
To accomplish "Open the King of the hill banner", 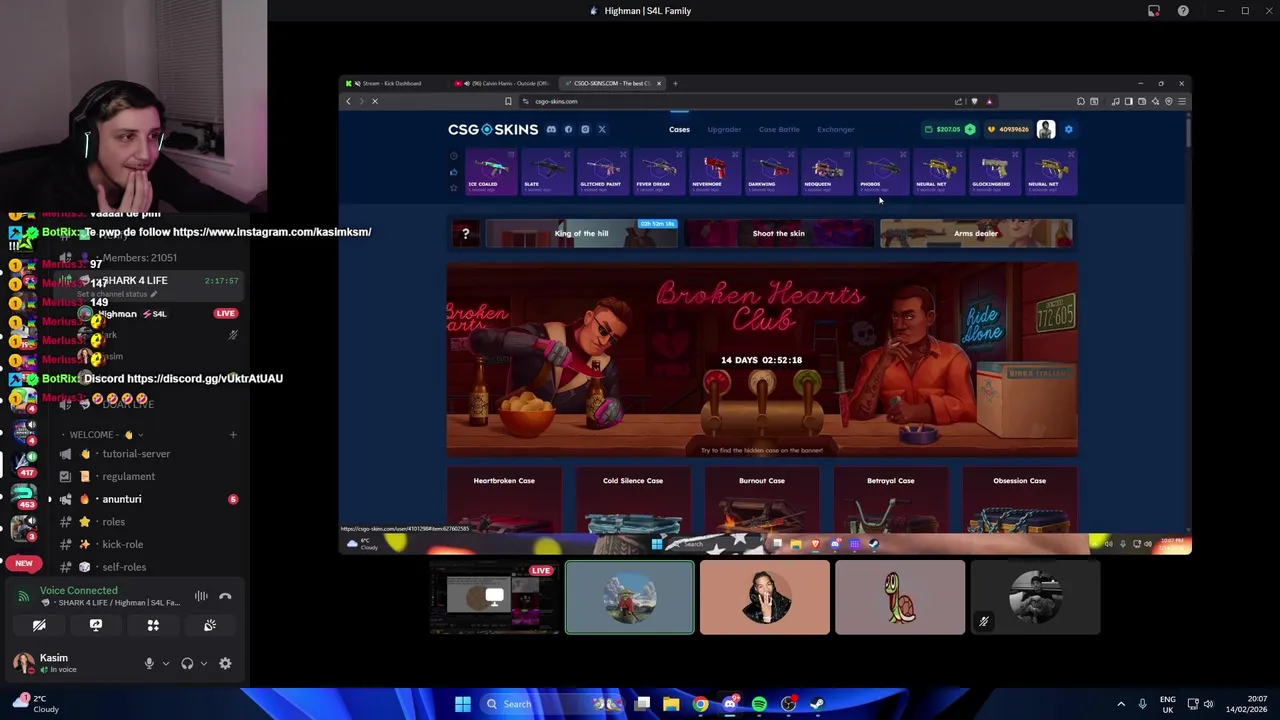I will 581,233.
